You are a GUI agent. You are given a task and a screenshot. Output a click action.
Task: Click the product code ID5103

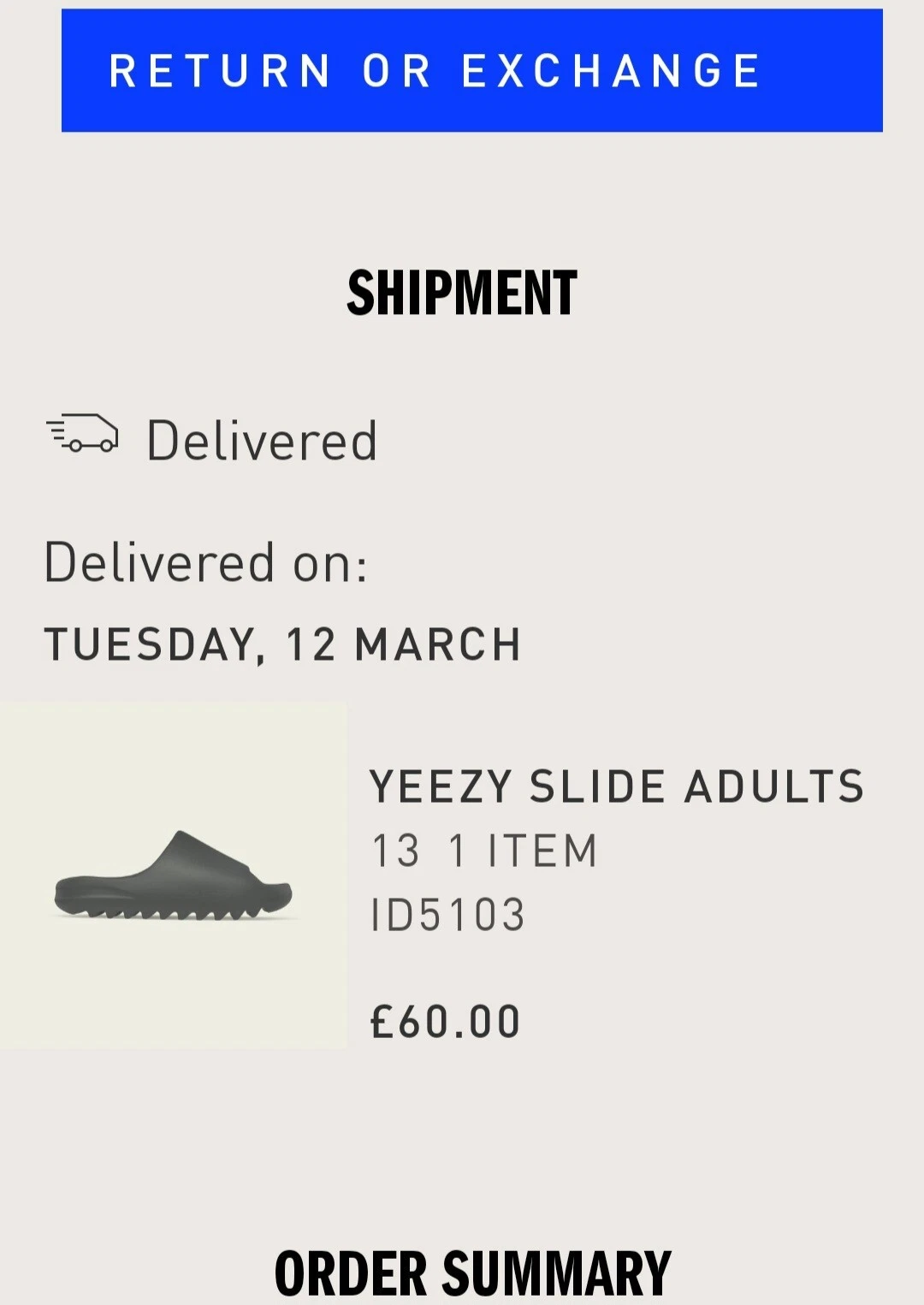coord(449,914)
